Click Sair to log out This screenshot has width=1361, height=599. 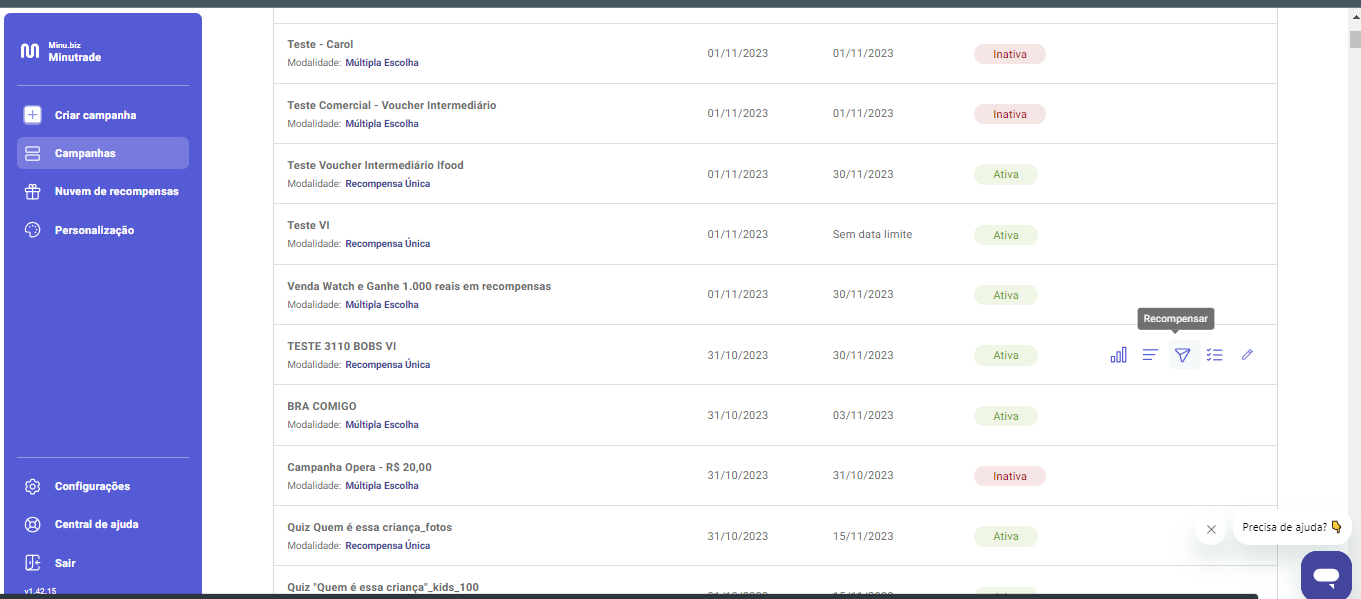[64, 563]
